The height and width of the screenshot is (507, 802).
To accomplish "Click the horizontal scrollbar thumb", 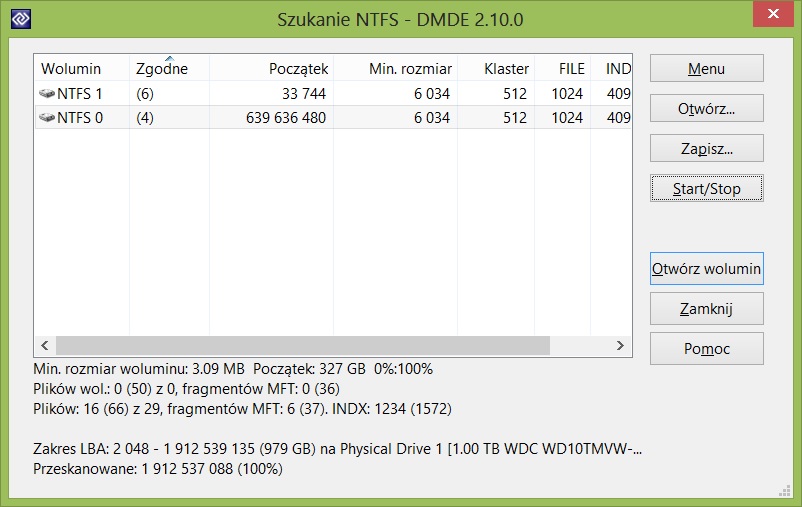I will pos(303,345).
